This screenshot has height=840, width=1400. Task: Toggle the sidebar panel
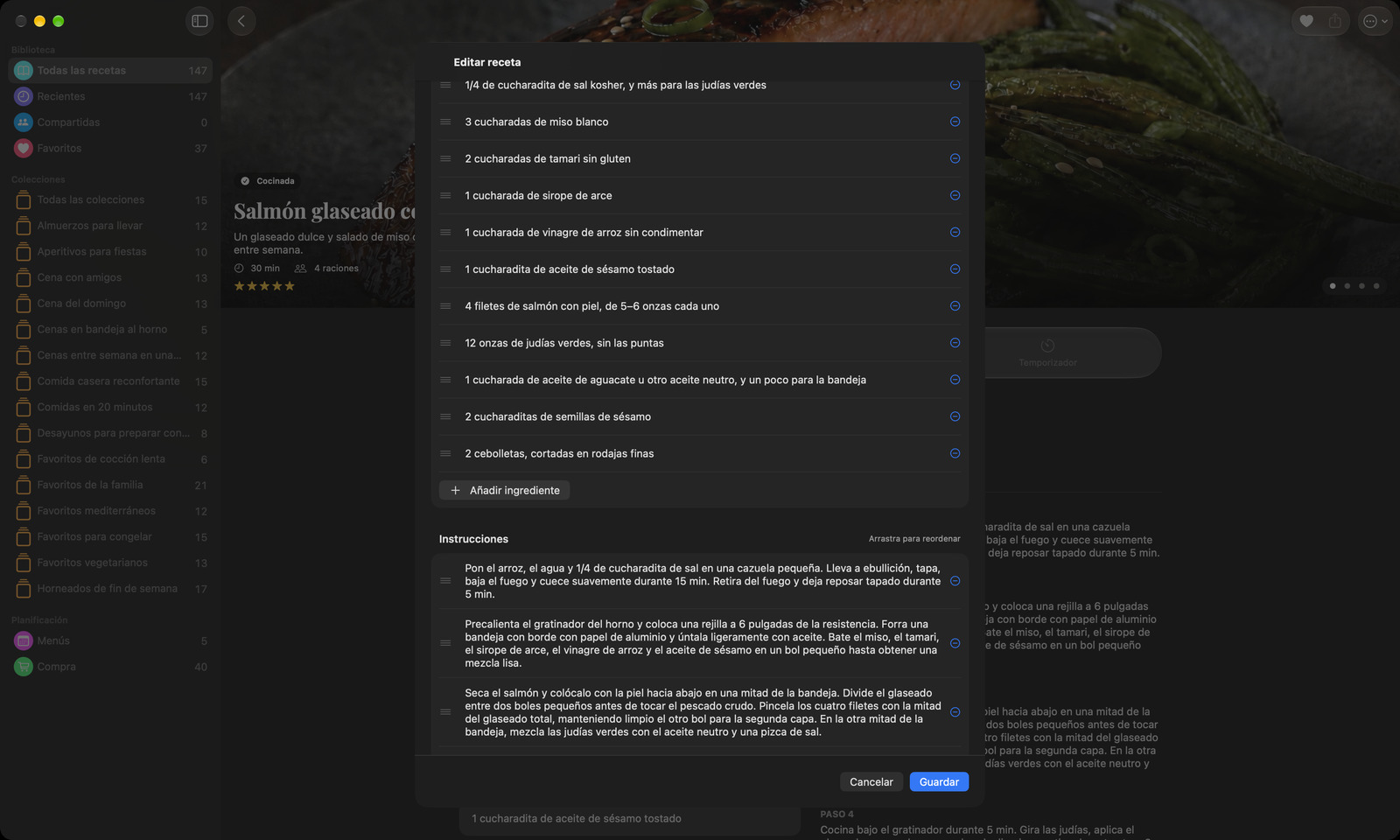click(199, 21)
